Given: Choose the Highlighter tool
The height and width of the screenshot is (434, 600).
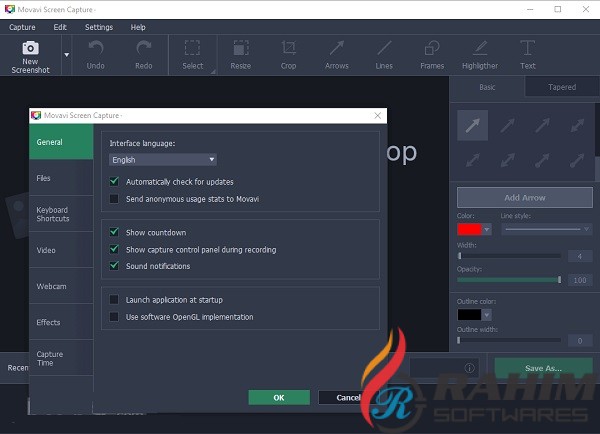Looking at the screenshot, I should tap(480, 55).
